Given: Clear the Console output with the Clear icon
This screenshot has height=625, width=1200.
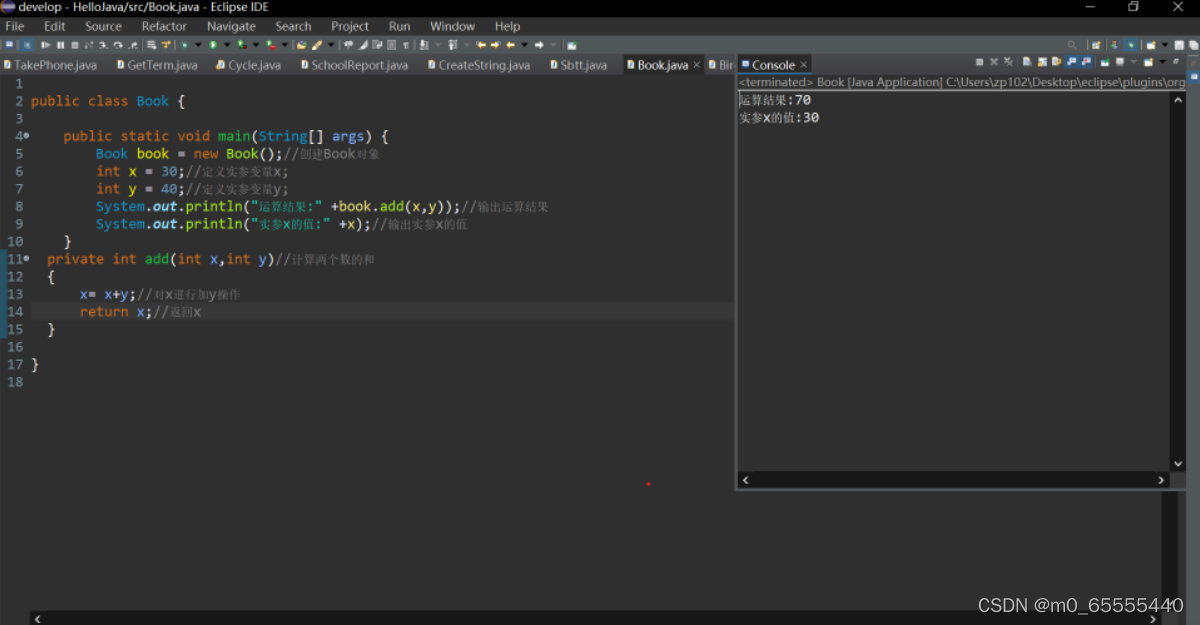Looking at the screenshot, I should (x=1028, y=61).
